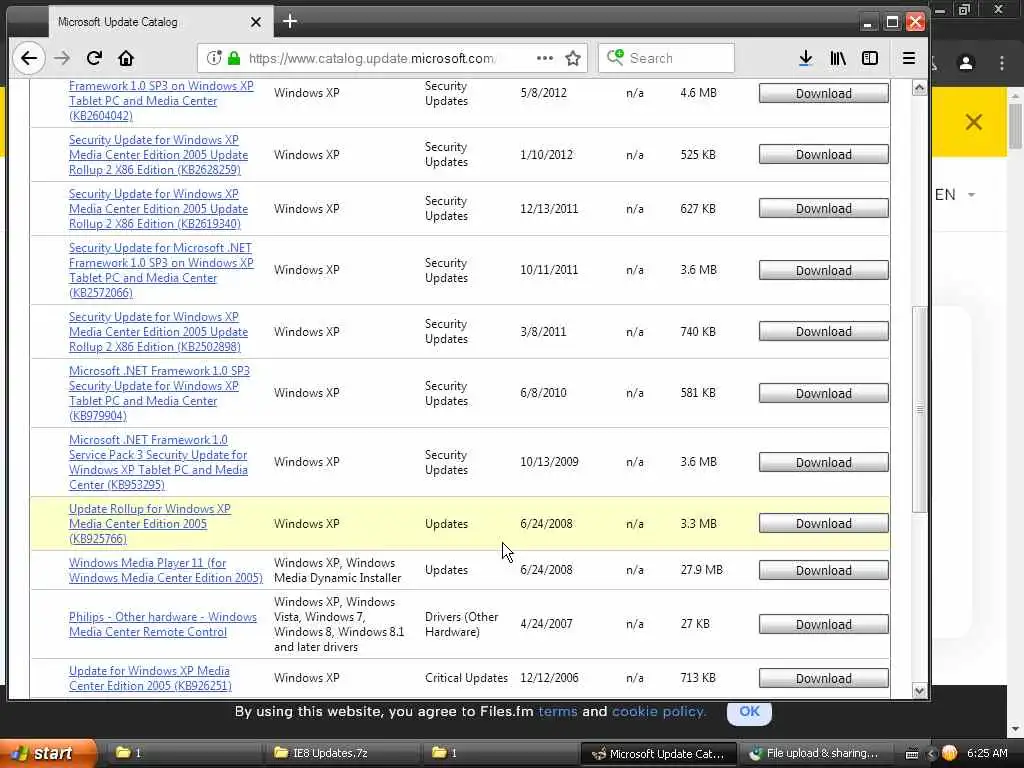The height and width of the screenshot is (768, 1024).
Task: Click the Search box in toolbar
Action: click(666, 58)
